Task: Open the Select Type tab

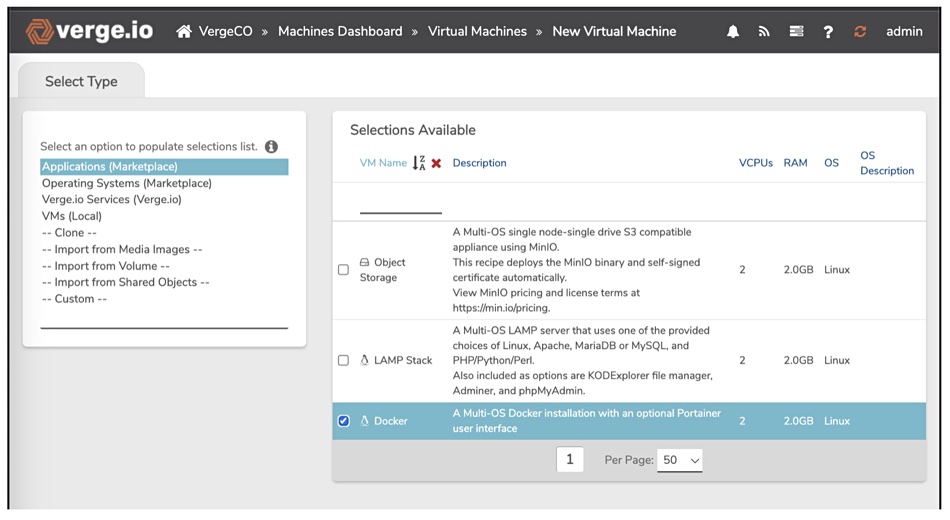Action: click(81, 81)
